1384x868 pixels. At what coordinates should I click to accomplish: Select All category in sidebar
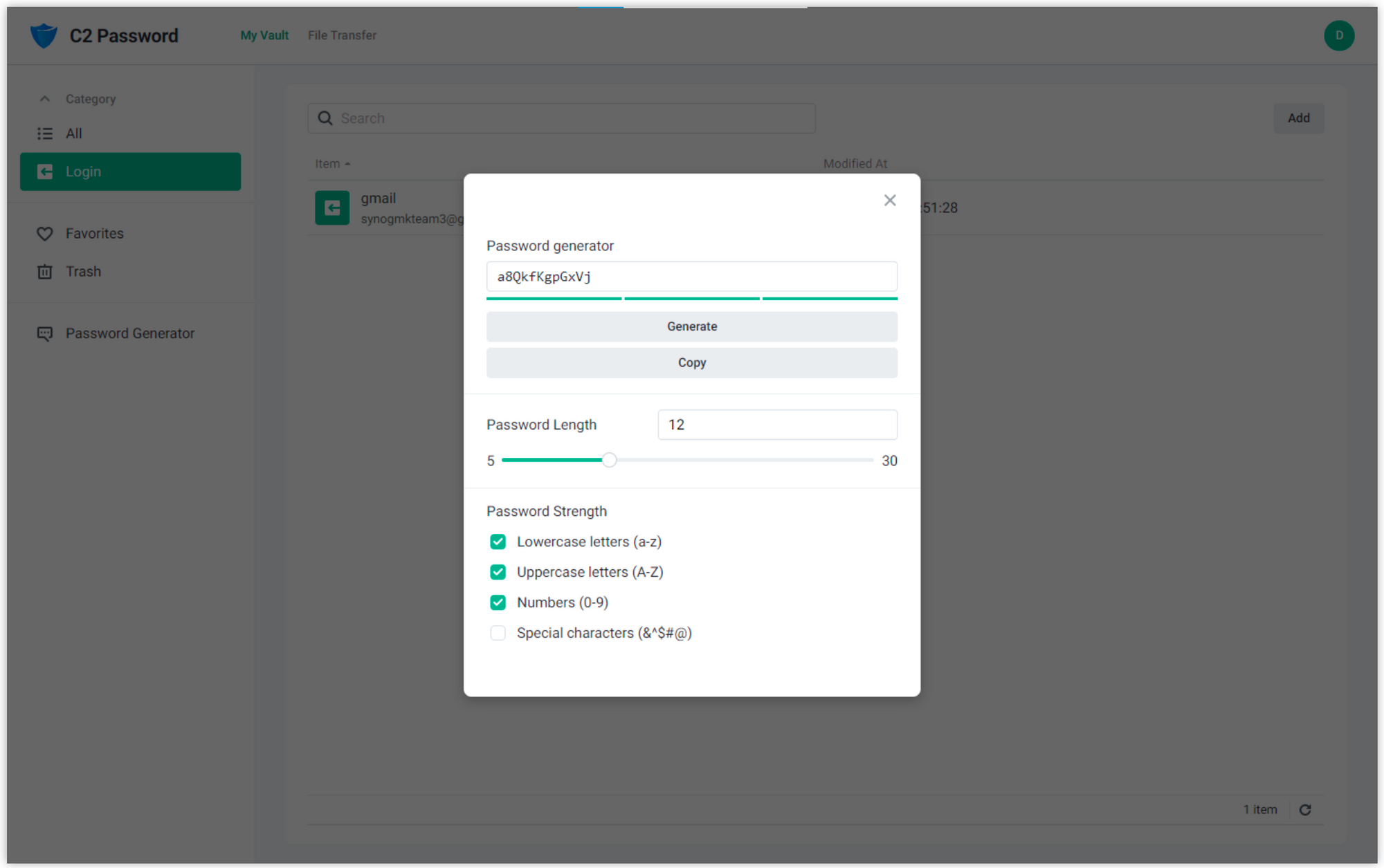130,133
